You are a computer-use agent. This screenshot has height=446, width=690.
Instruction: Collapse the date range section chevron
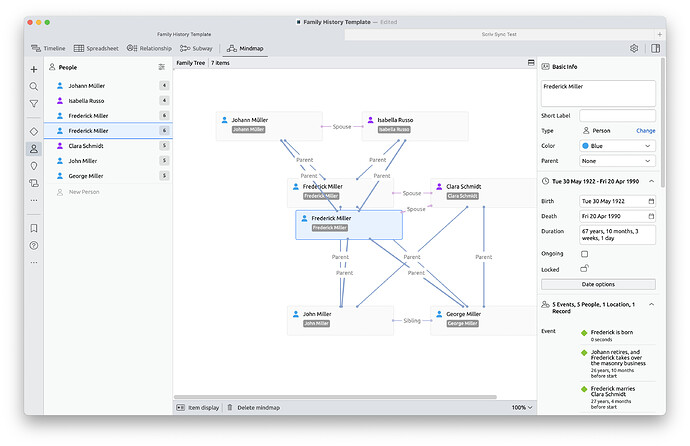651,181
